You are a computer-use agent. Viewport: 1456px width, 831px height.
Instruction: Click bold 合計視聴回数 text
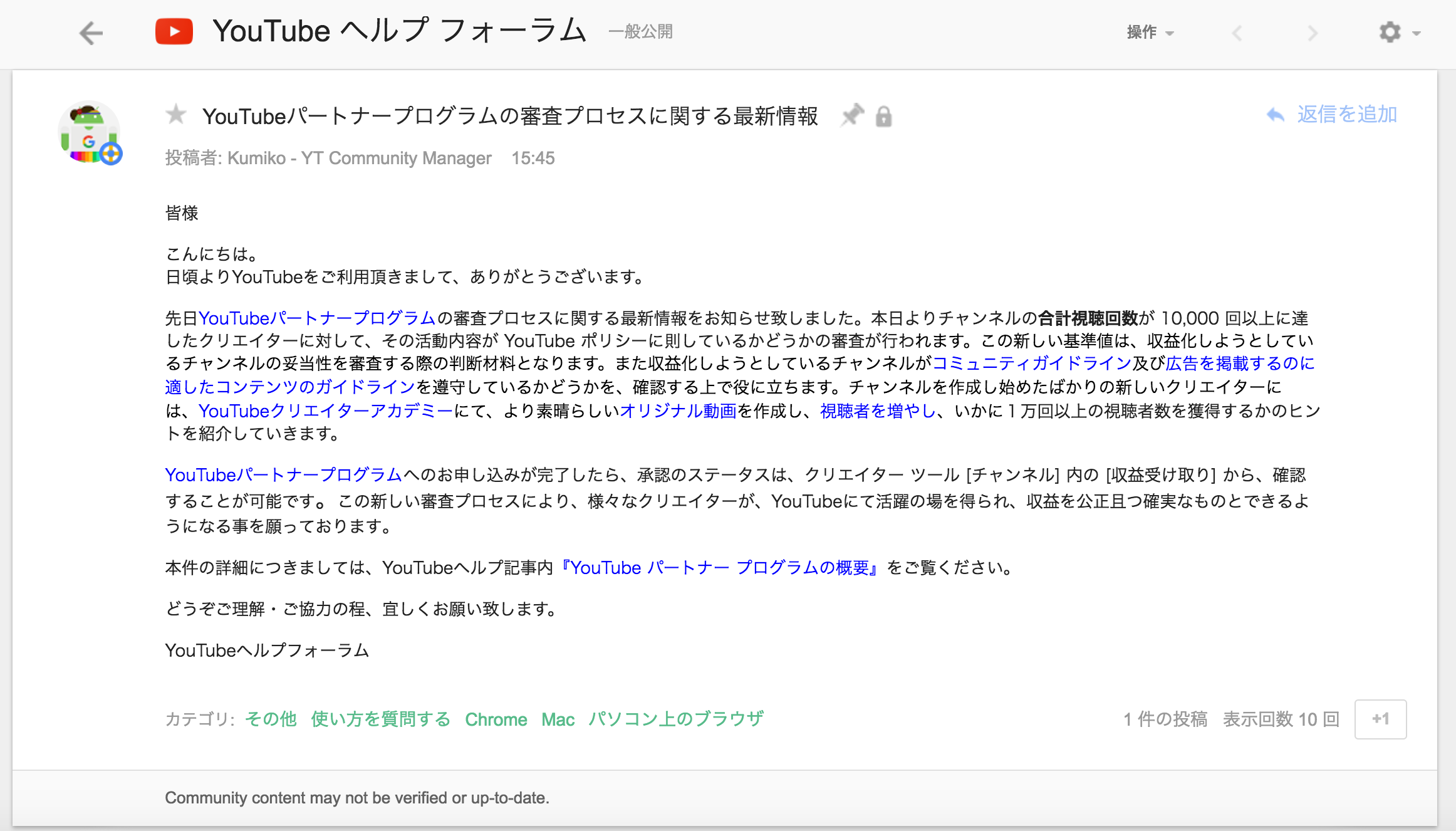[1088, 318]
